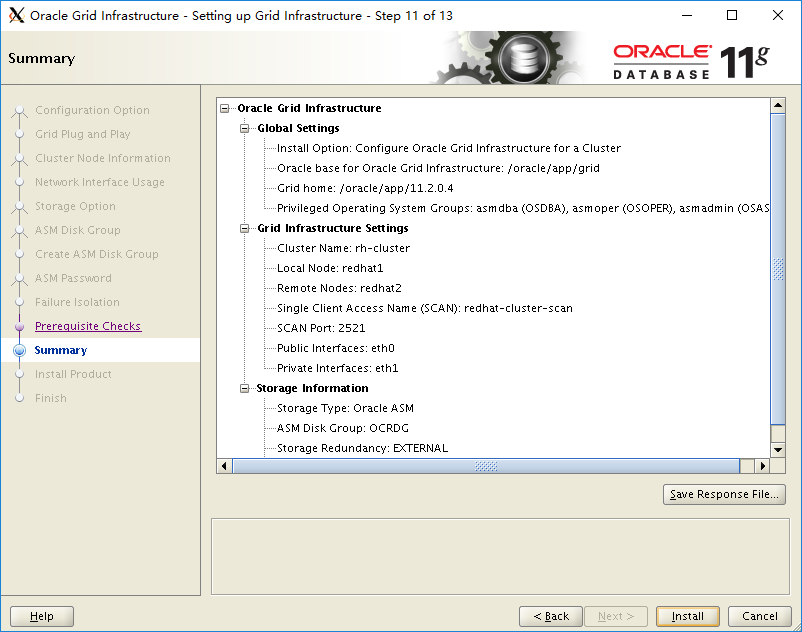Select the Finish step in sidebar
Viewport: 802px width, 632px height.
(x=51, y=398)
